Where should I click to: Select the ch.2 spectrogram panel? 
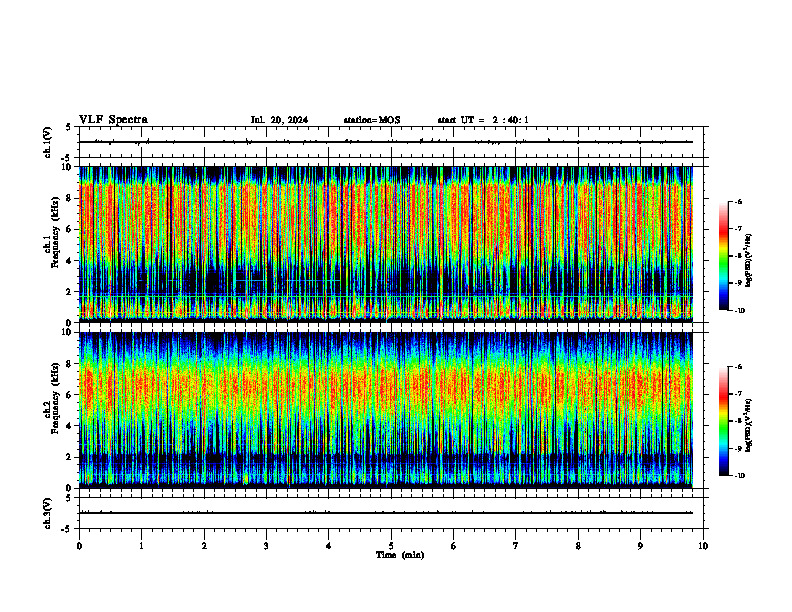click(386, 410)
